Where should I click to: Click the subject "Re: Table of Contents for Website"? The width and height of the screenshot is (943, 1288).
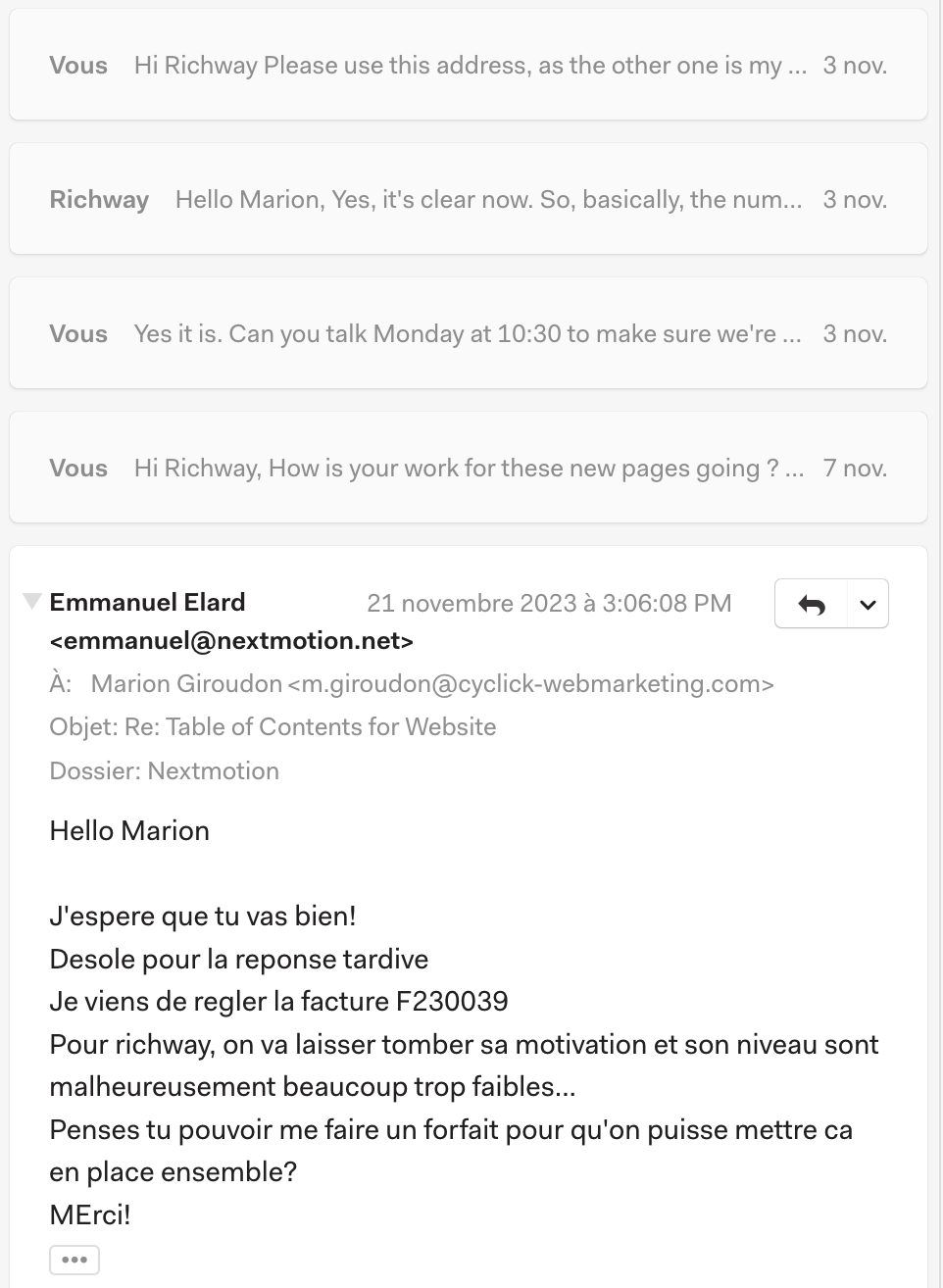pyautogui.click(x=311, y=727)
